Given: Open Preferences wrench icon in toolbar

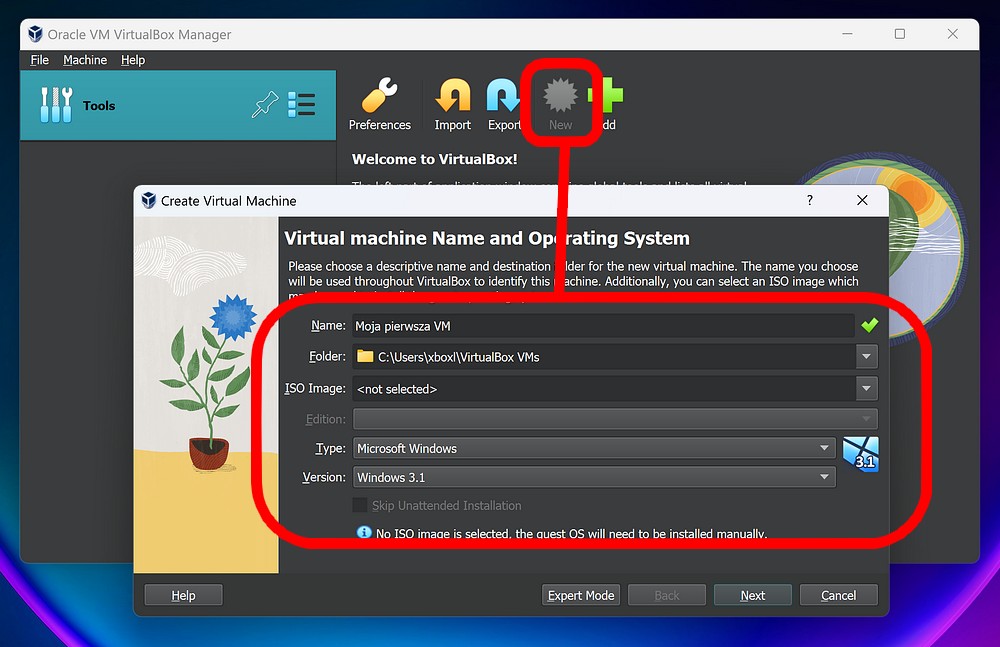Looking at the screenshot, I should (379, 96).
